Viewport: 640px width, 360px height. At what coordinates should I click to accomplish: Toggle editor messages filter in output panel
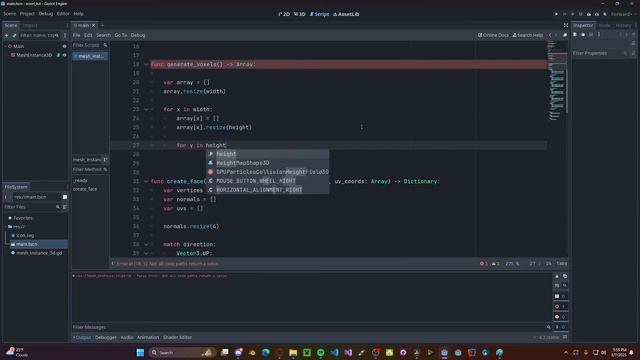[560, 327]
